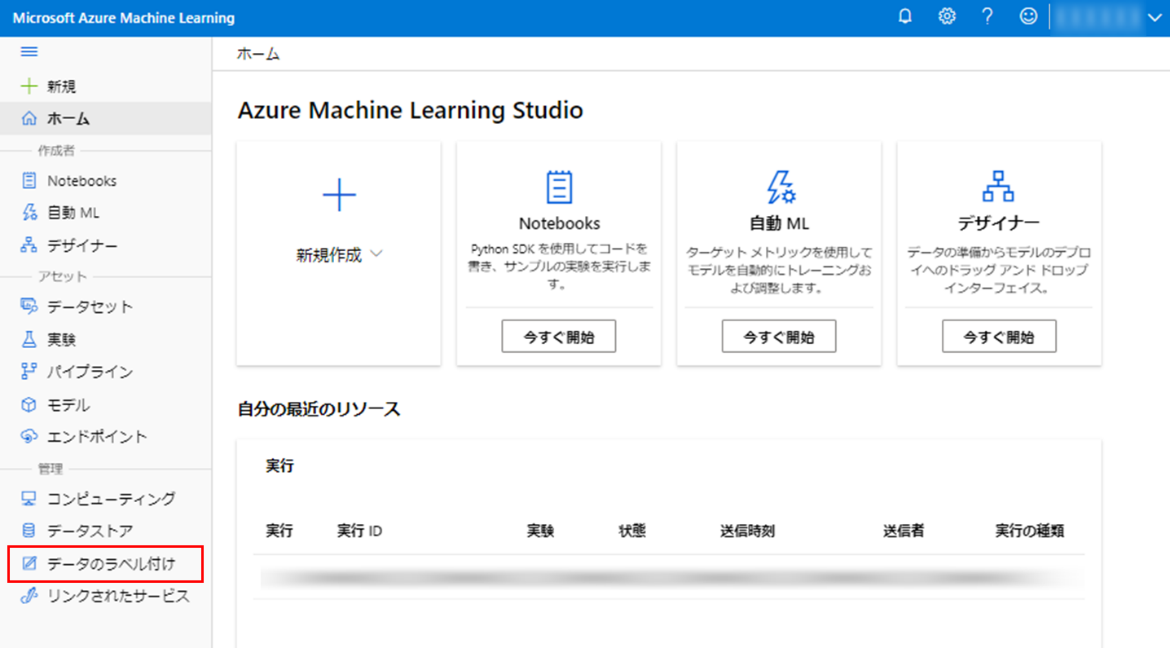The width and height of the screenshot is (1170, 648).
Task: Click the 送信時刻 column header
Action: (748, 531)
